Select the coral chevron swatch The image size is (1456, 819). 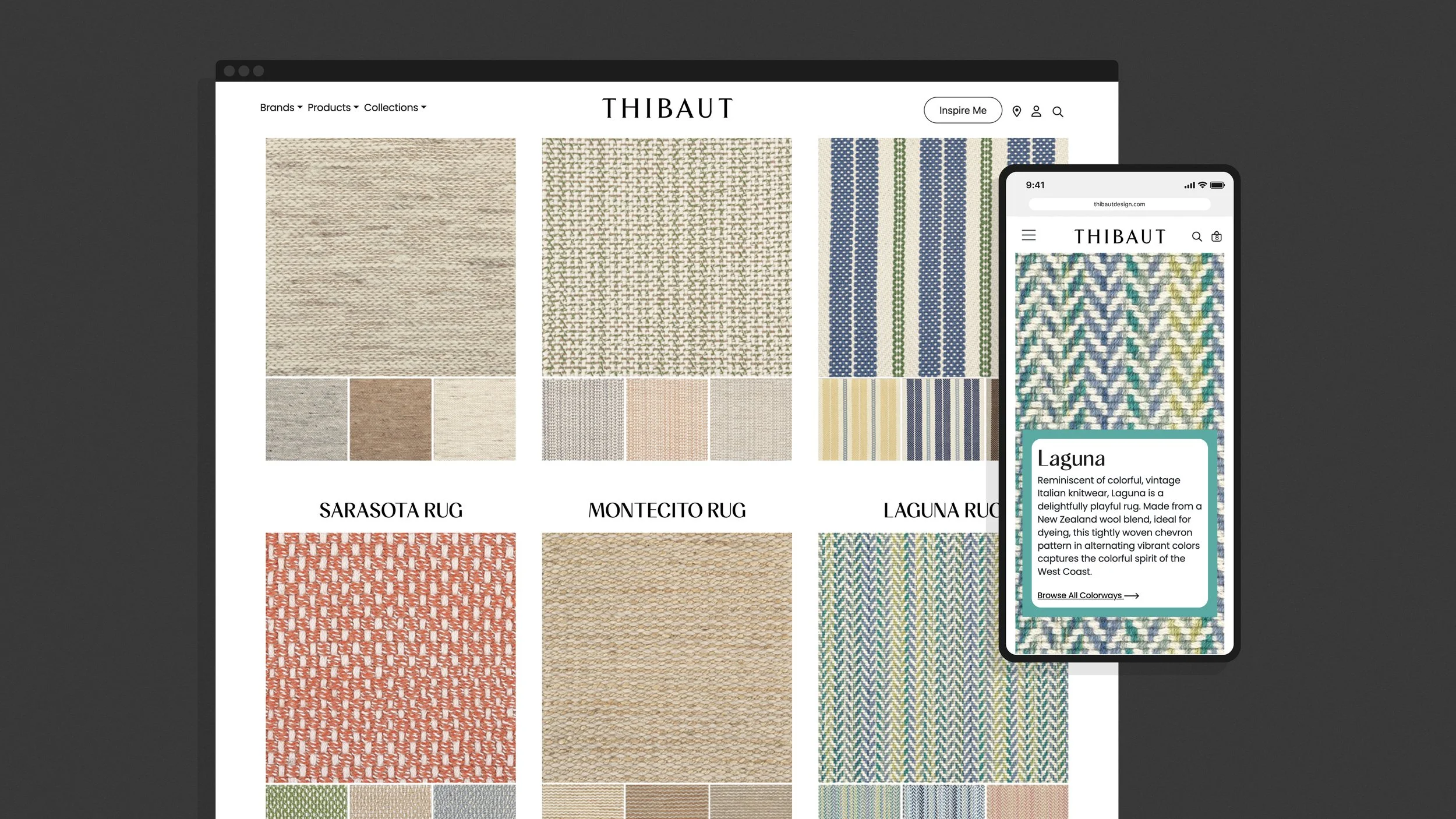click(x=1027, y=802)
